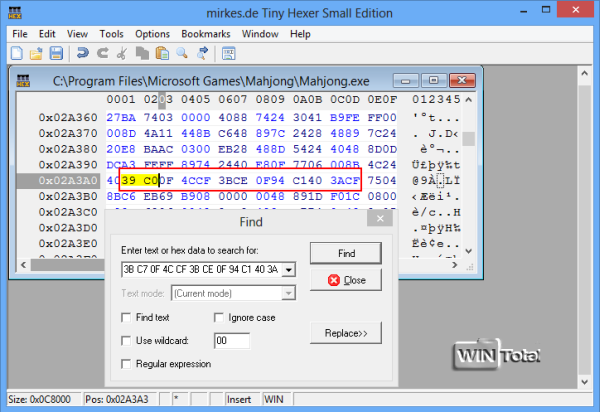Enable the Find text checkbox

click(126, 318)
